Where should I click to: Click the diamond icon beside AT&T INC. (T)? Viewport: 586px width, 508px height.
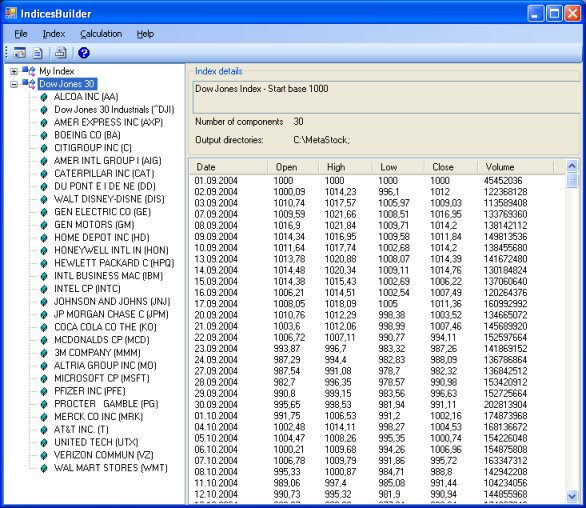pyautogui.click(x=44, y=430)
